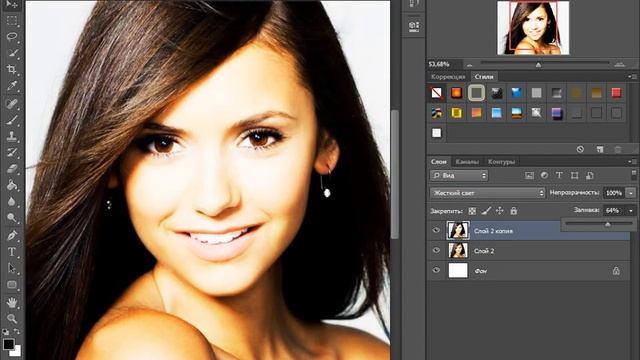Select the Blur tool
Viewport: 640px width, 360px height.
(x=12, y=202)
